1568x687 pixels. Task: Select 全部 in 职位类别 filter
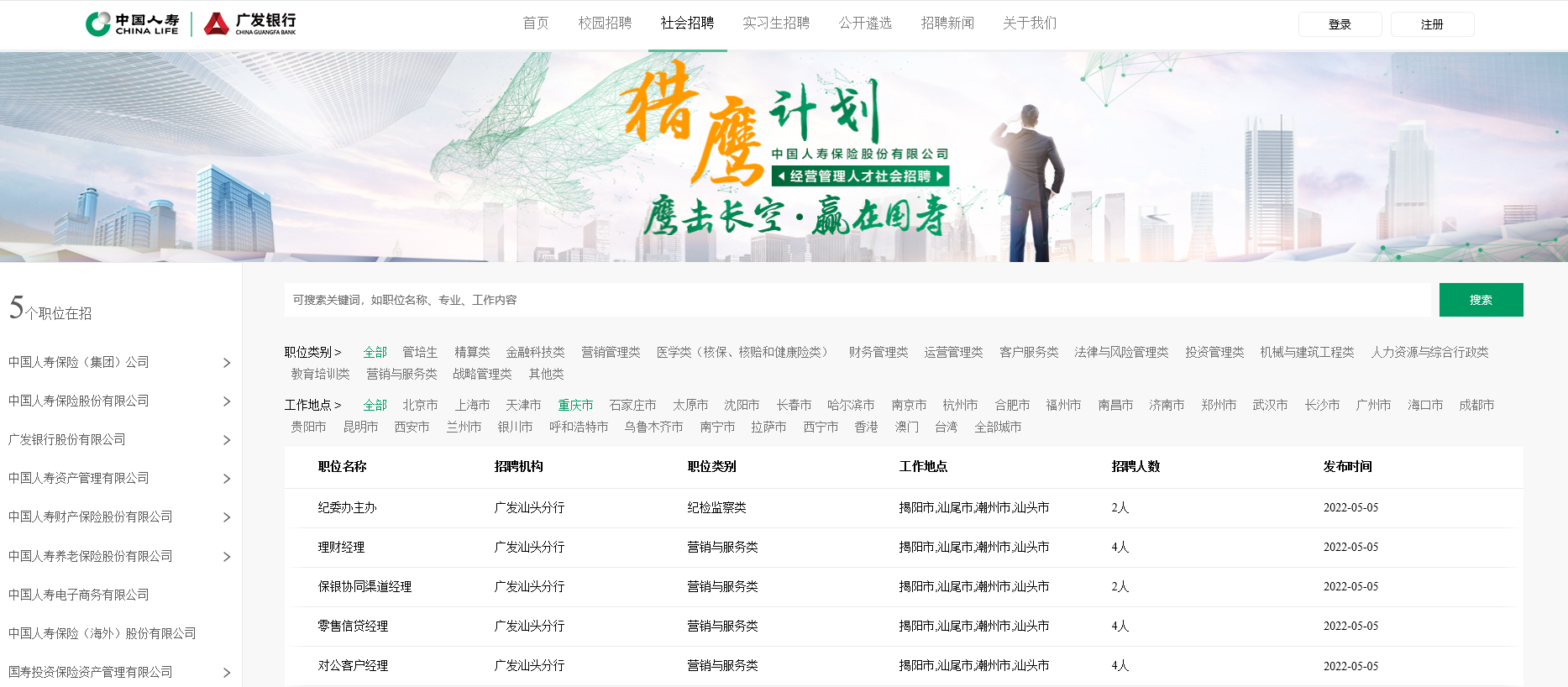pos(375,352)
